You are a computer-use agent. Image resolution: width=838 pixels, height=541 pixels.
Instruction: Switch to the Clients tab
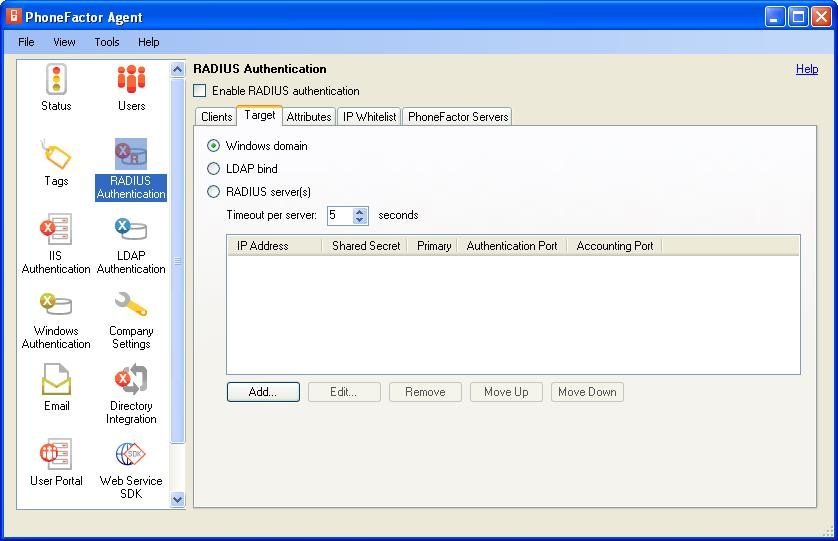[x=216, y=117]
